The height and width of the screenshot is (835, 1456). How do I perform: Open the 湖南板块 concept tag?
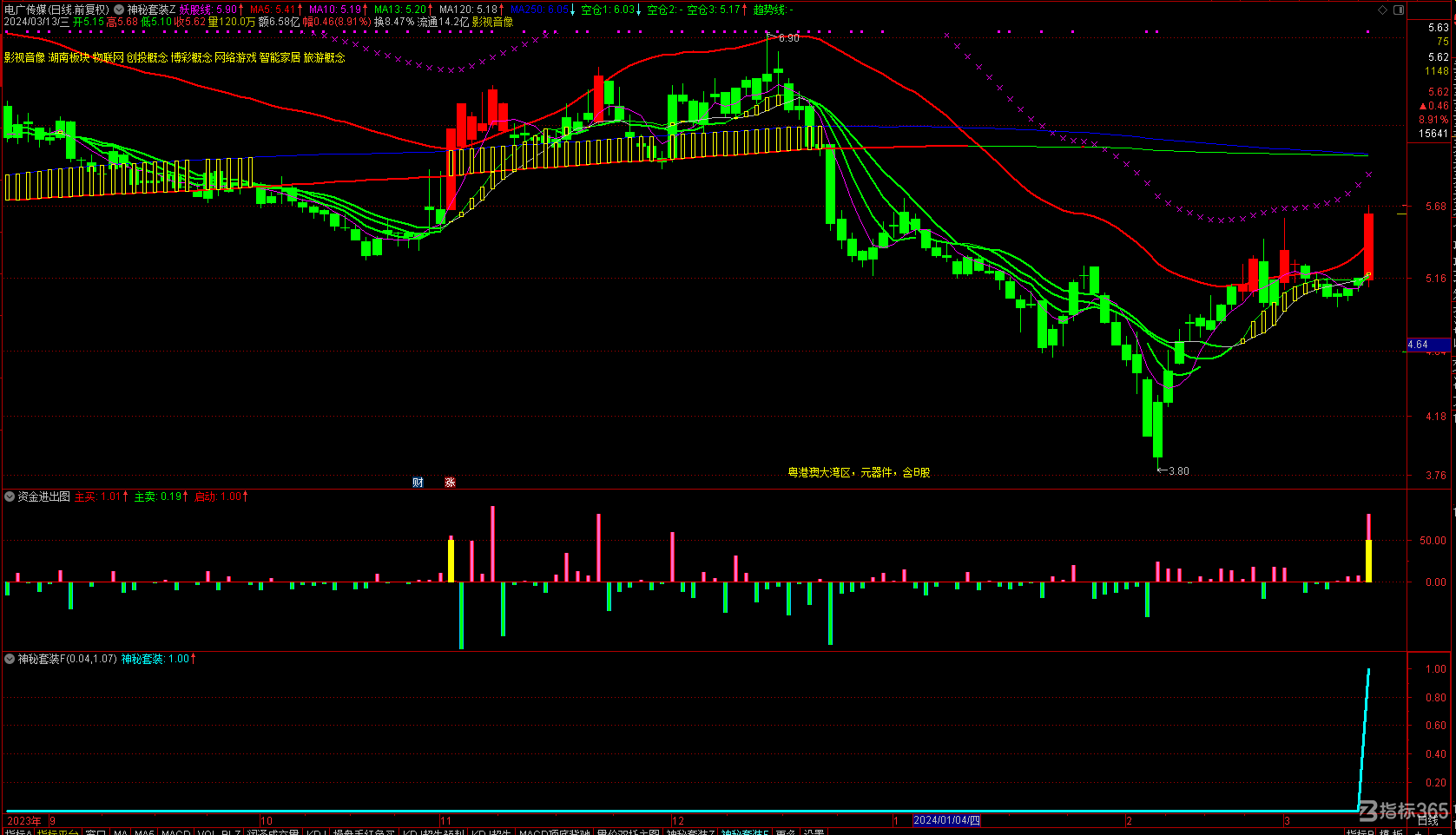(x=69, y=57)
